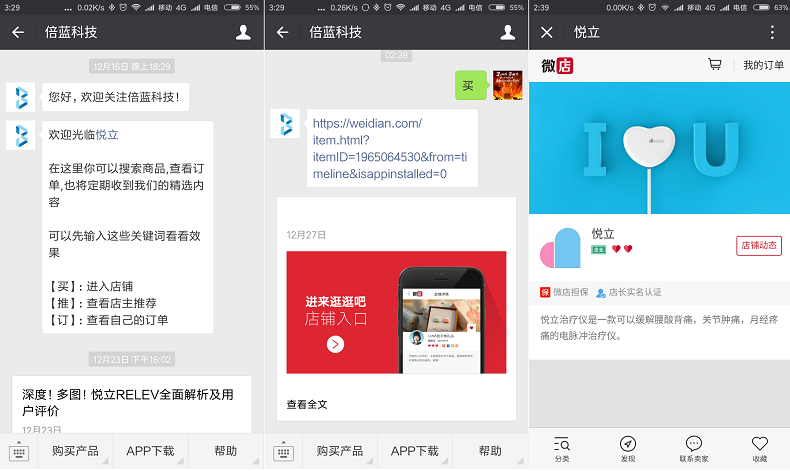The height and width of the screenshot is (471, 790).
Task: Open the weidian.com item link
Action: click(390, 149)
